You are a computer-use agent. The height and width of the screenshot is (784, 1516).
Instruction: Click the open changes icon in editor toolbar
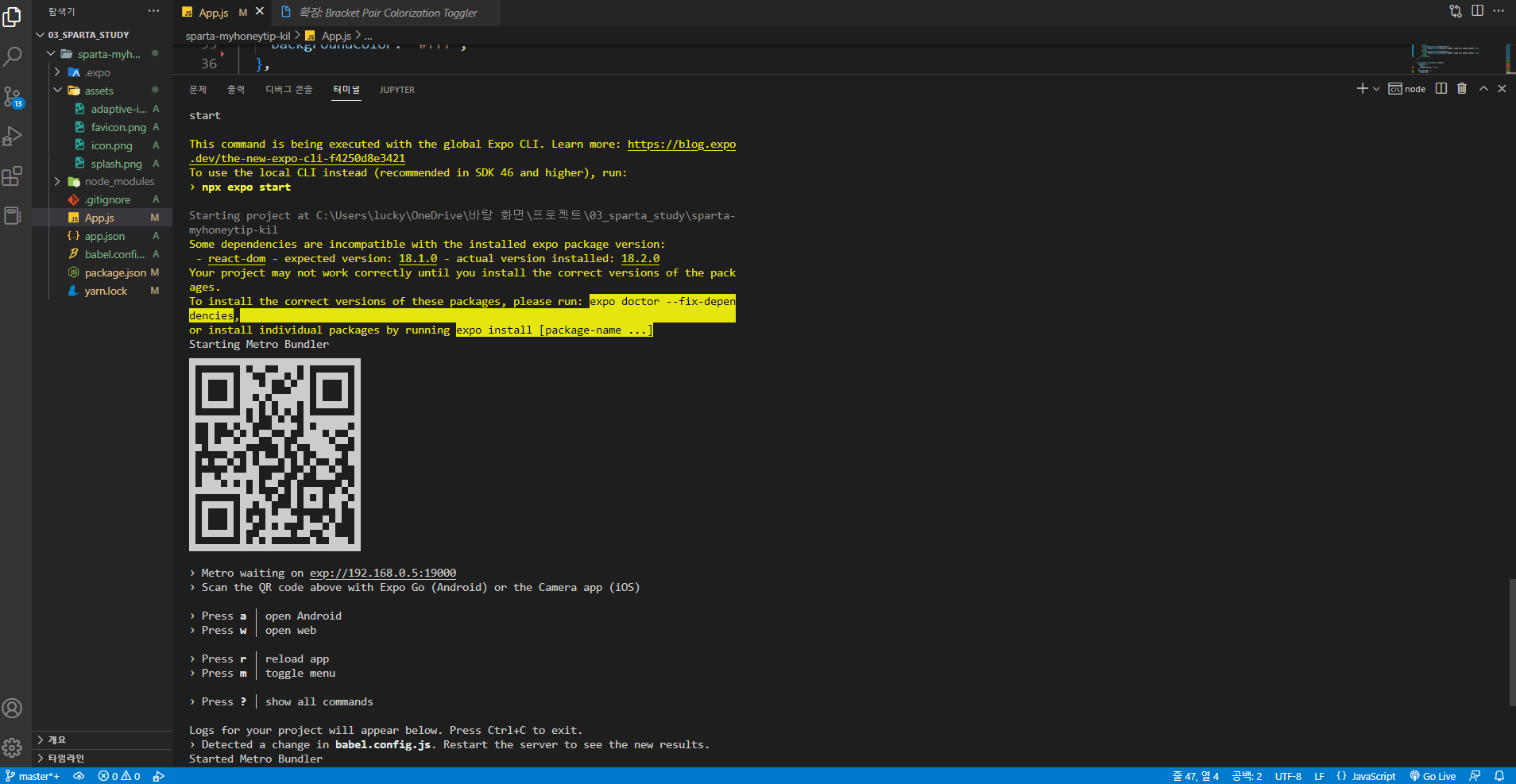[x=1456, y=11]
